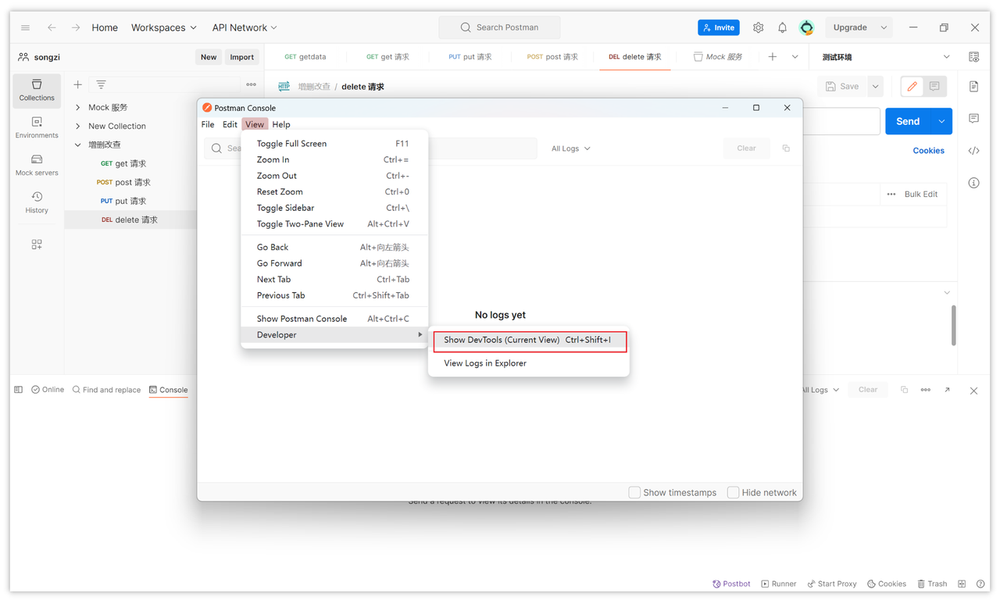Open the settings gear icon
The image size is (1000, 600).
pyautogui.click(x=758, y=28)
